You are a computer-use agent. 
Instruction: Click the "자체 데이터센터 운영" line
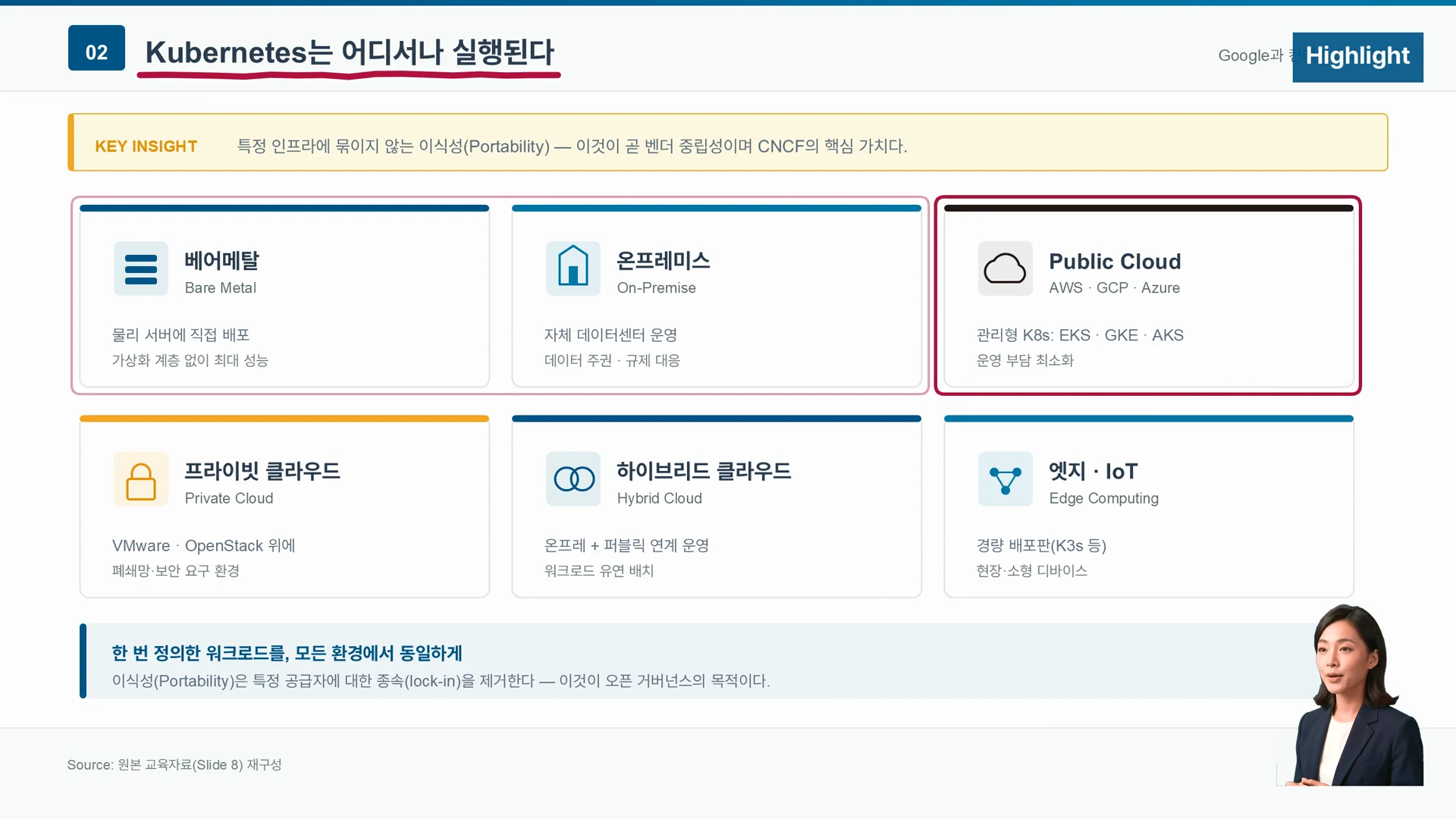(x=610, y=335)
